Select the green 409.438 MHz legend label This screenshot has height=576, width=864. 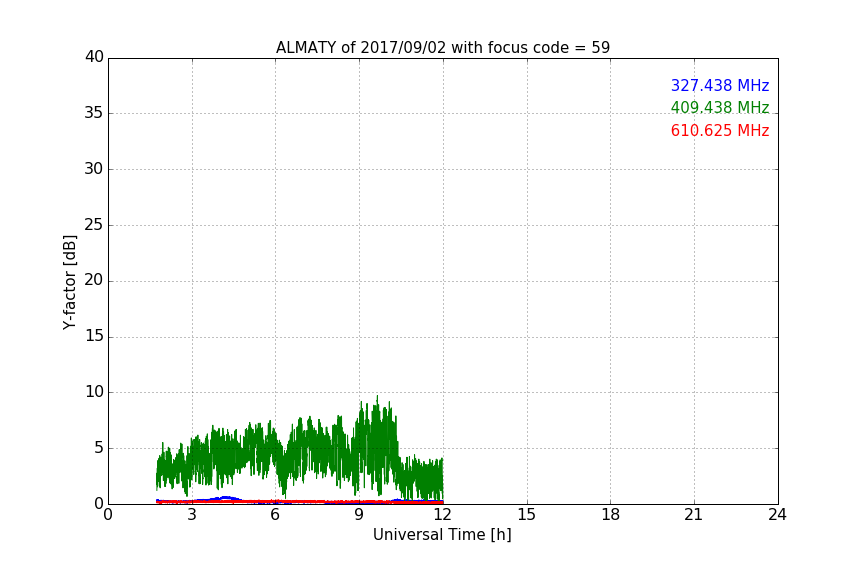pos(720,107)
